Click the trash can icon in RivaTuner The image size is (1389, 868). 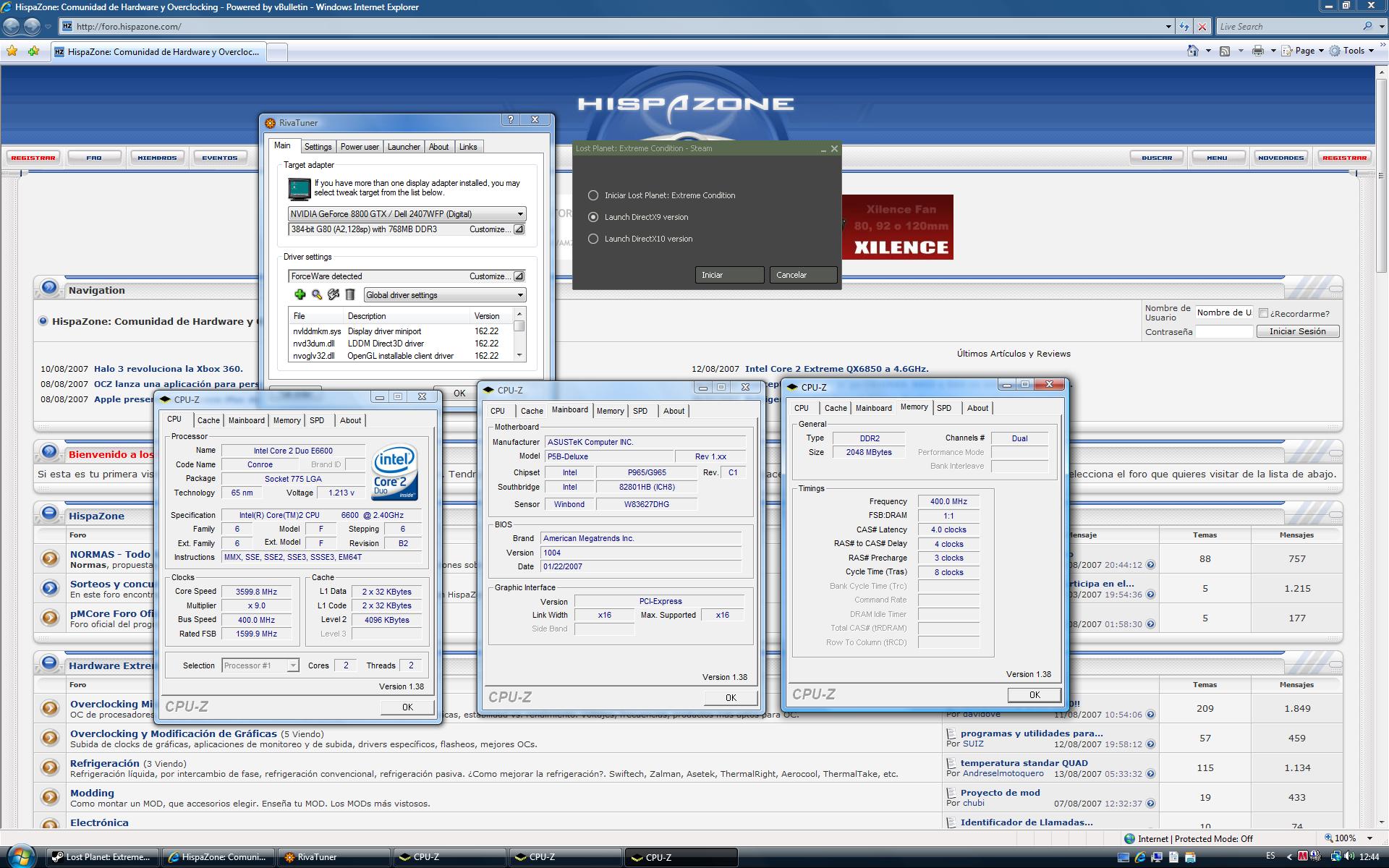coord(350,294)
